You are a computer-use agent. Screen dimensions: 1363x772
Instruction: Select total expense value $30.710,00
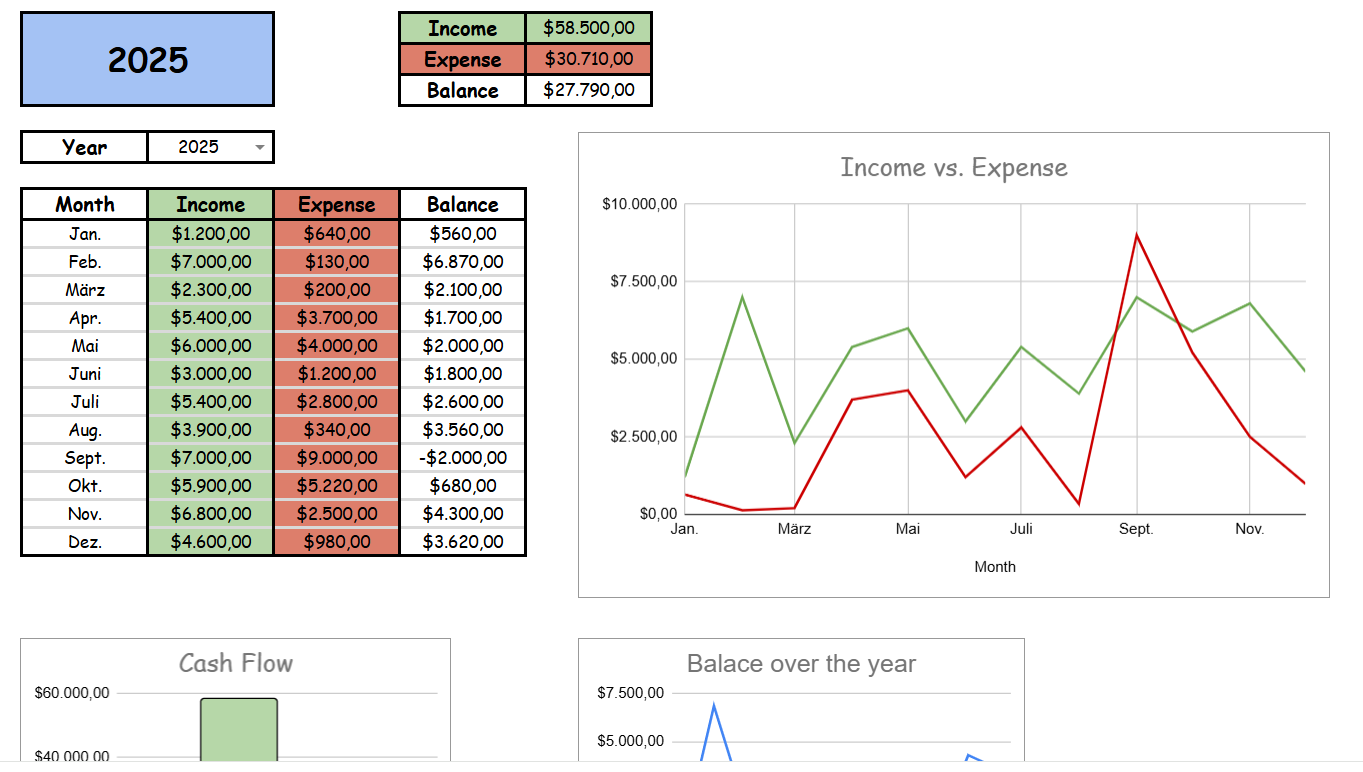click(588, 59)
